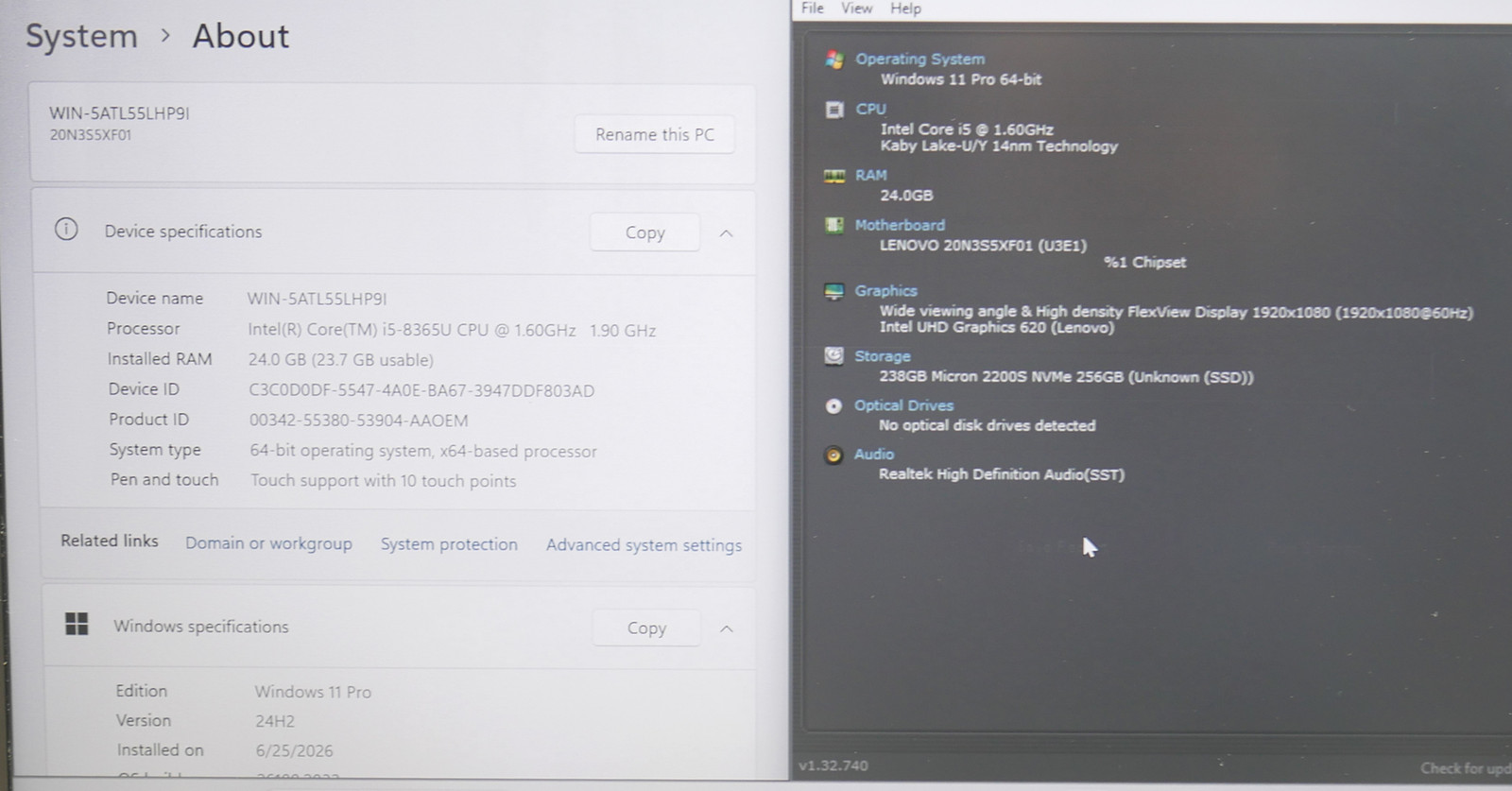Click the 64-bit operating system value text
1512x791 pixels.
point(422,451)
